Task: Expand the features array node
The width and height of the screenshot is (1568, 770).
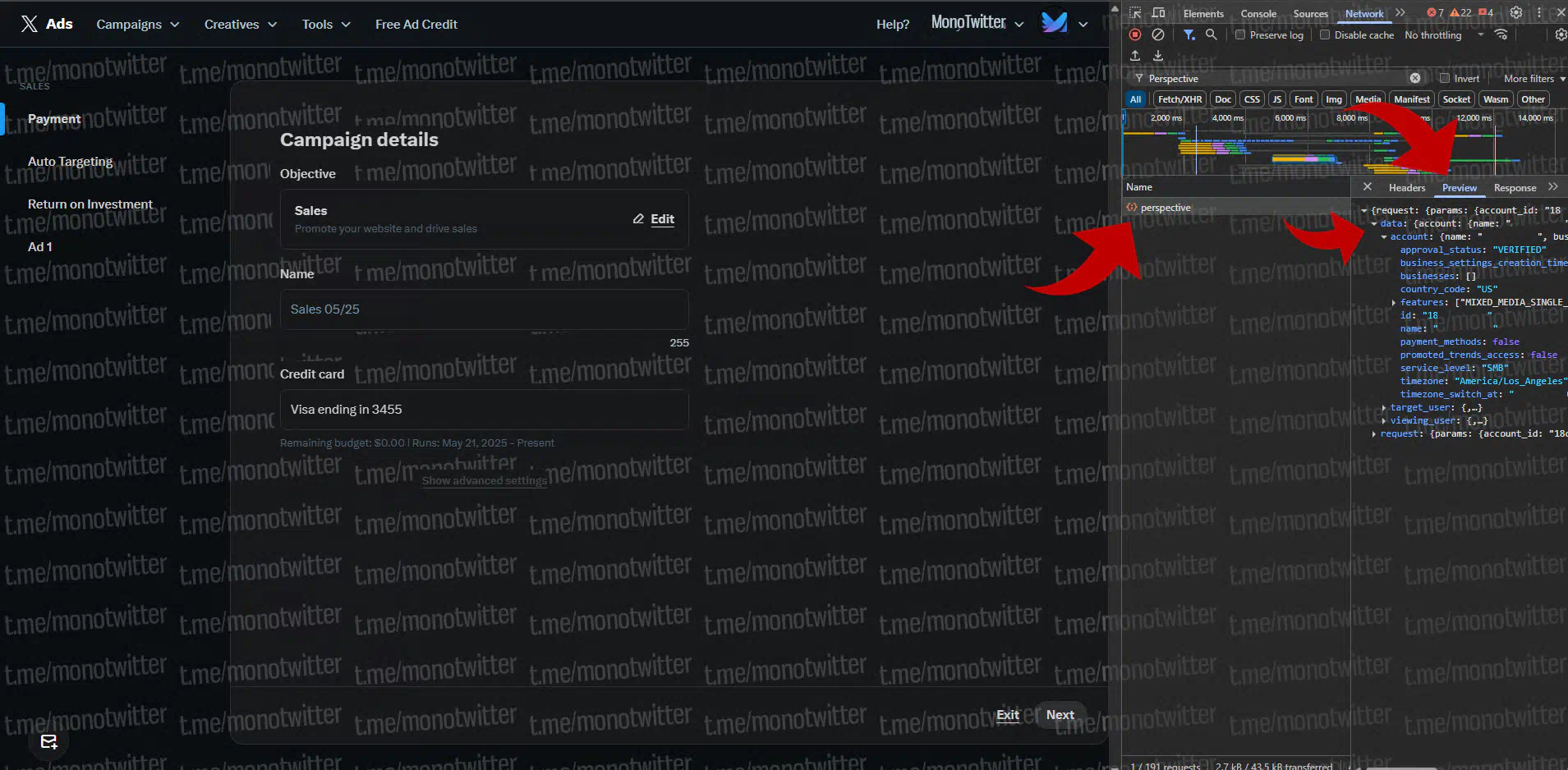Action: pos(1394,302)
